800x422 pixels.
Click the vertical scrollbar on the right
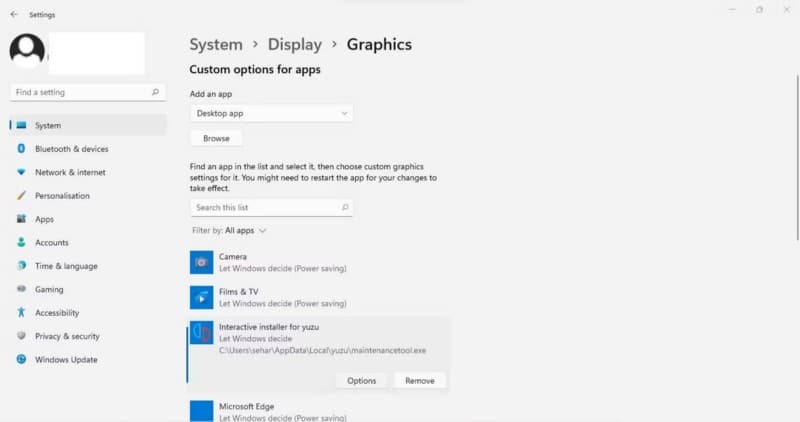pyautogui.click(x=797, y=157)
